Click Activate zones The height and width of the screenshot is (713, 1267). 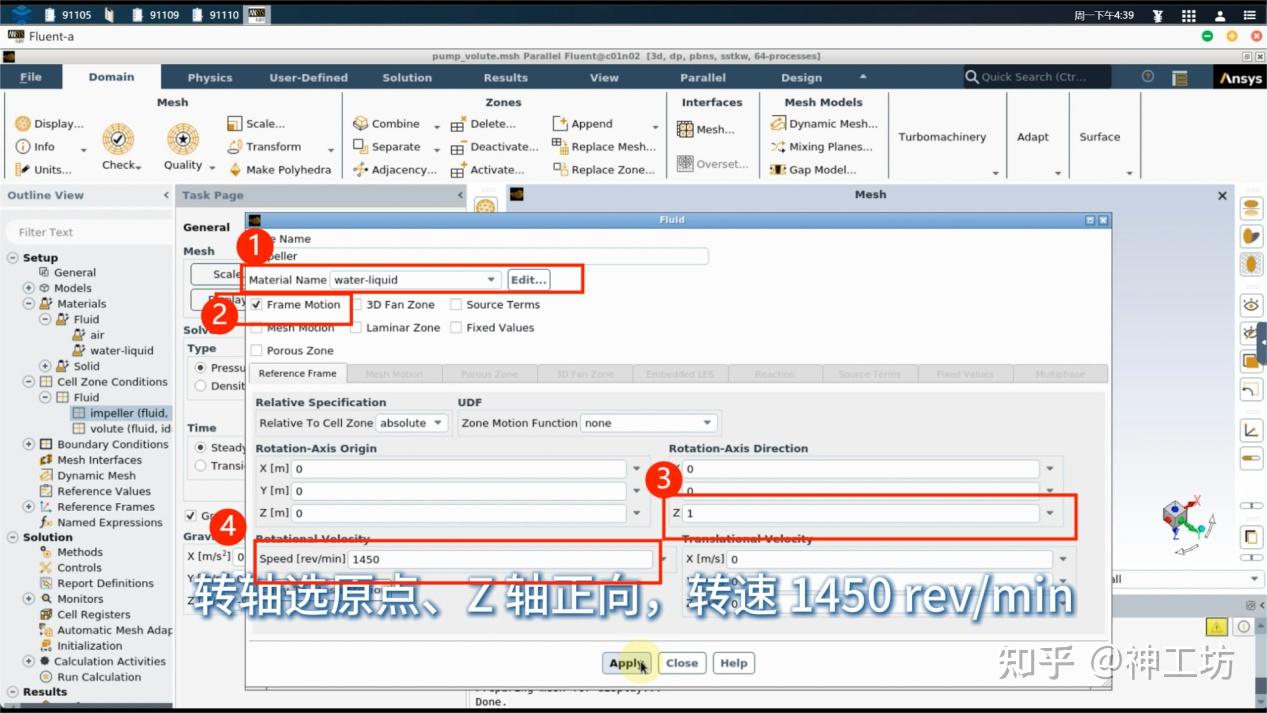pos(486,169)
